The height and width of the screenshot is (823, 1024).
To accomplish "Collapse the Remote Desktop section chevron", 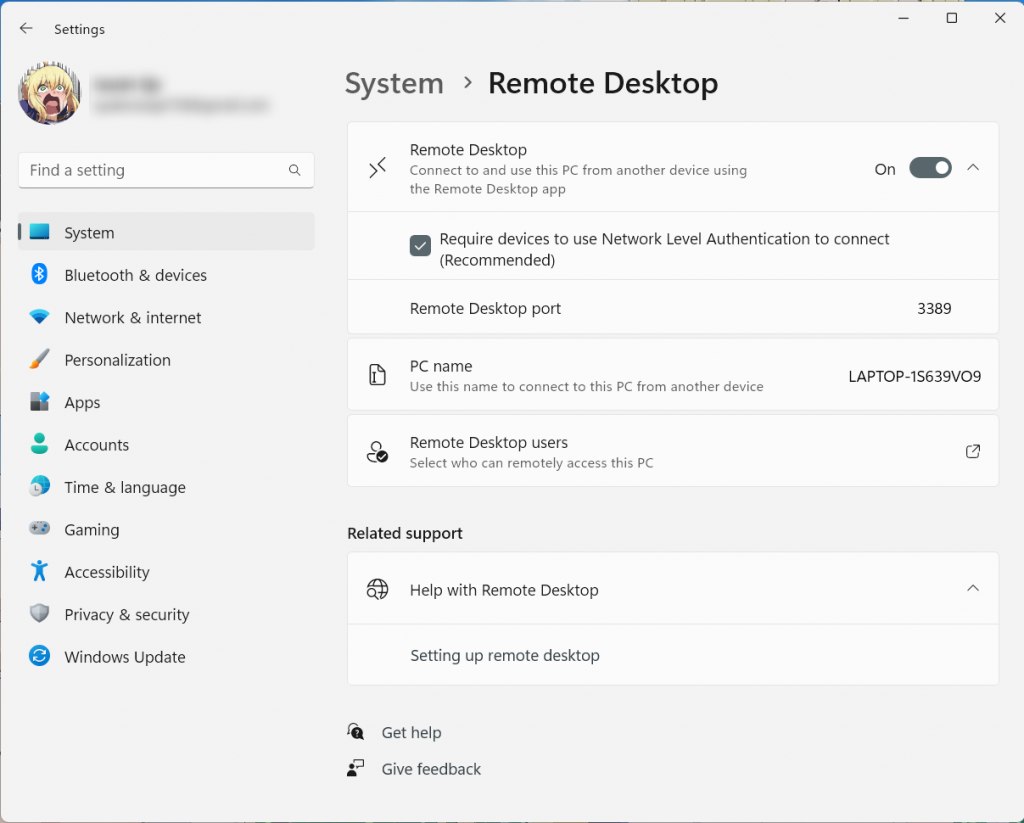I will click(972, 168).
